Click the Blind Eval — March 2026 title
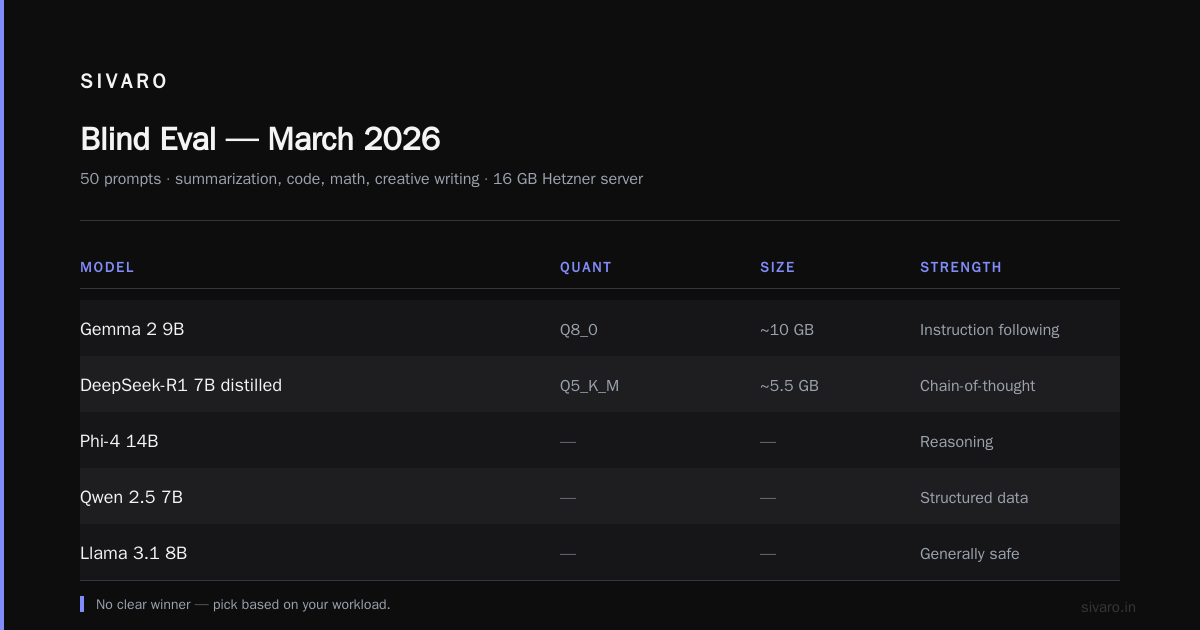The height and width of the screenshot is (630, 1200). pyautogui.click(x=260, y=138)
